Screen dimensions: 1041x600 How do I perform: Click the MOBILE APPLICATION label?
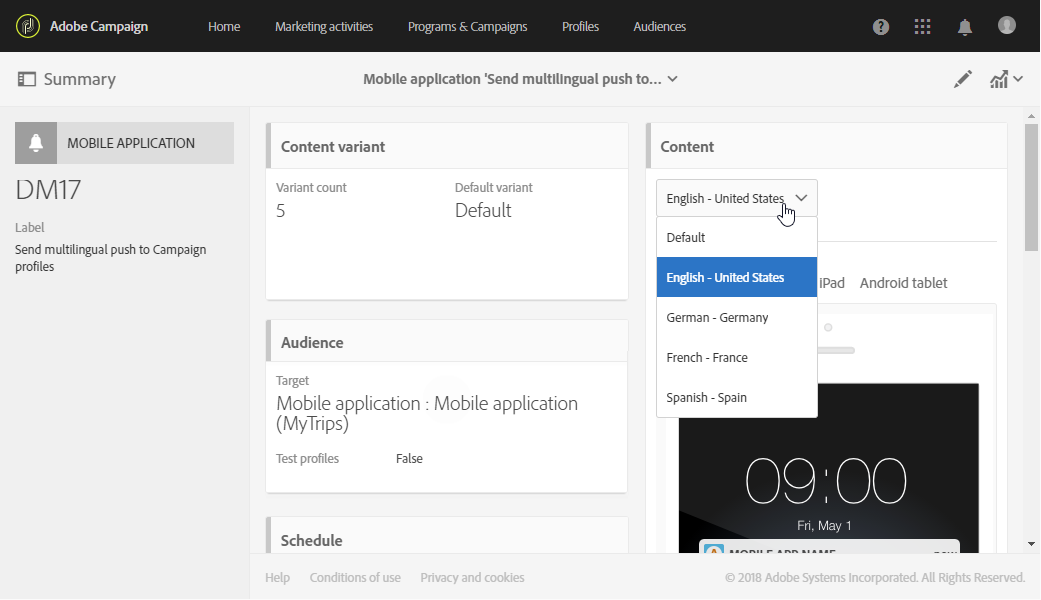point(131,143)
